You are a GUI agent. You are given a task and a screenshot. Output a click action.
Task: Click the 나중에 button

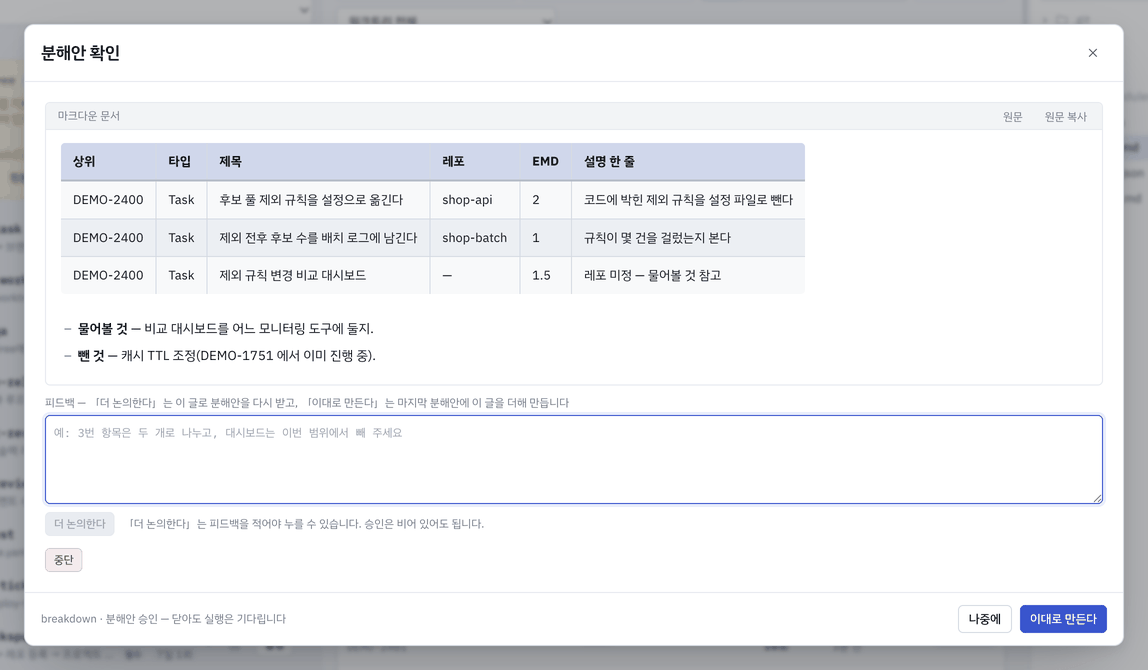984,619
